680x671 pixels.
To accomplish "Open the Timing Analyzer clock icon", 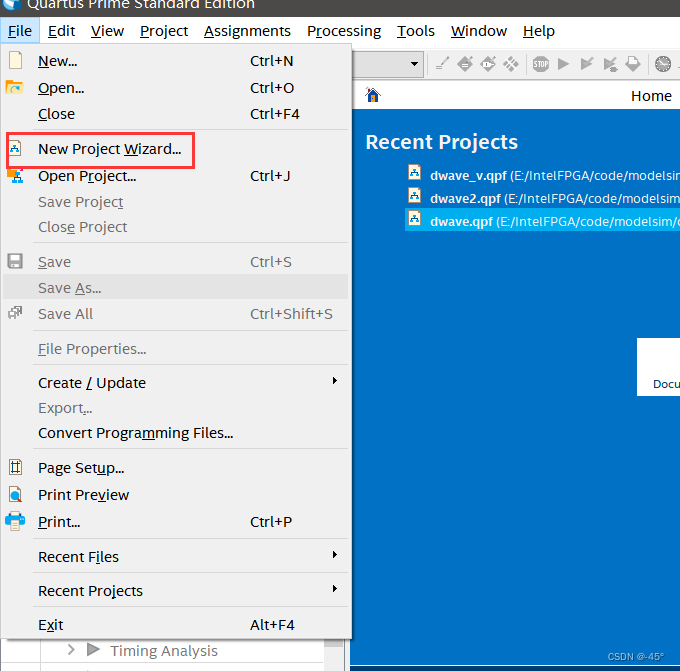I will click(x=663, y=64).
